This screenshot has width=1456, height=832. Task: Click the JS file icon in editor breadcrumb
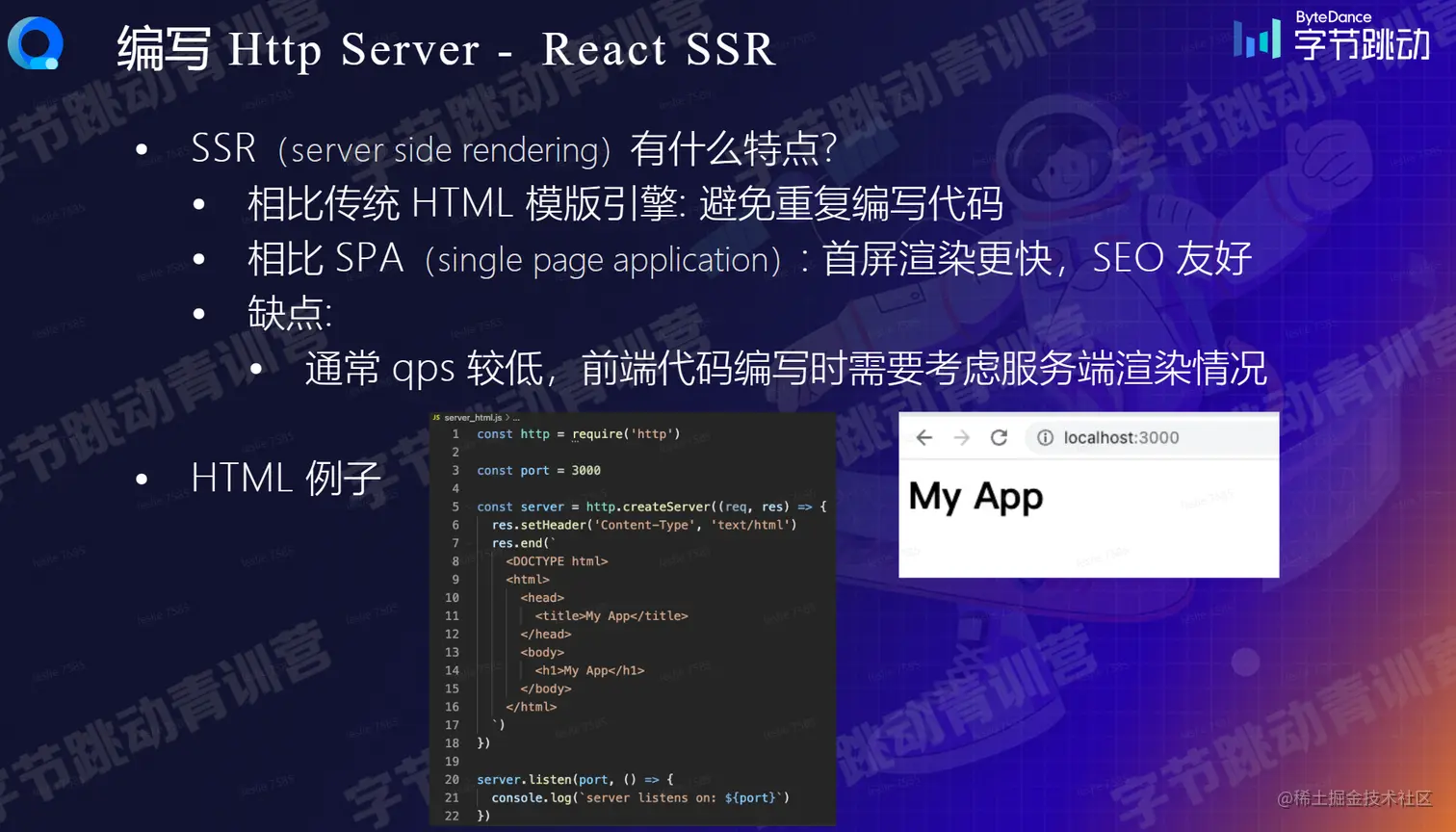(x=436, y=418)
